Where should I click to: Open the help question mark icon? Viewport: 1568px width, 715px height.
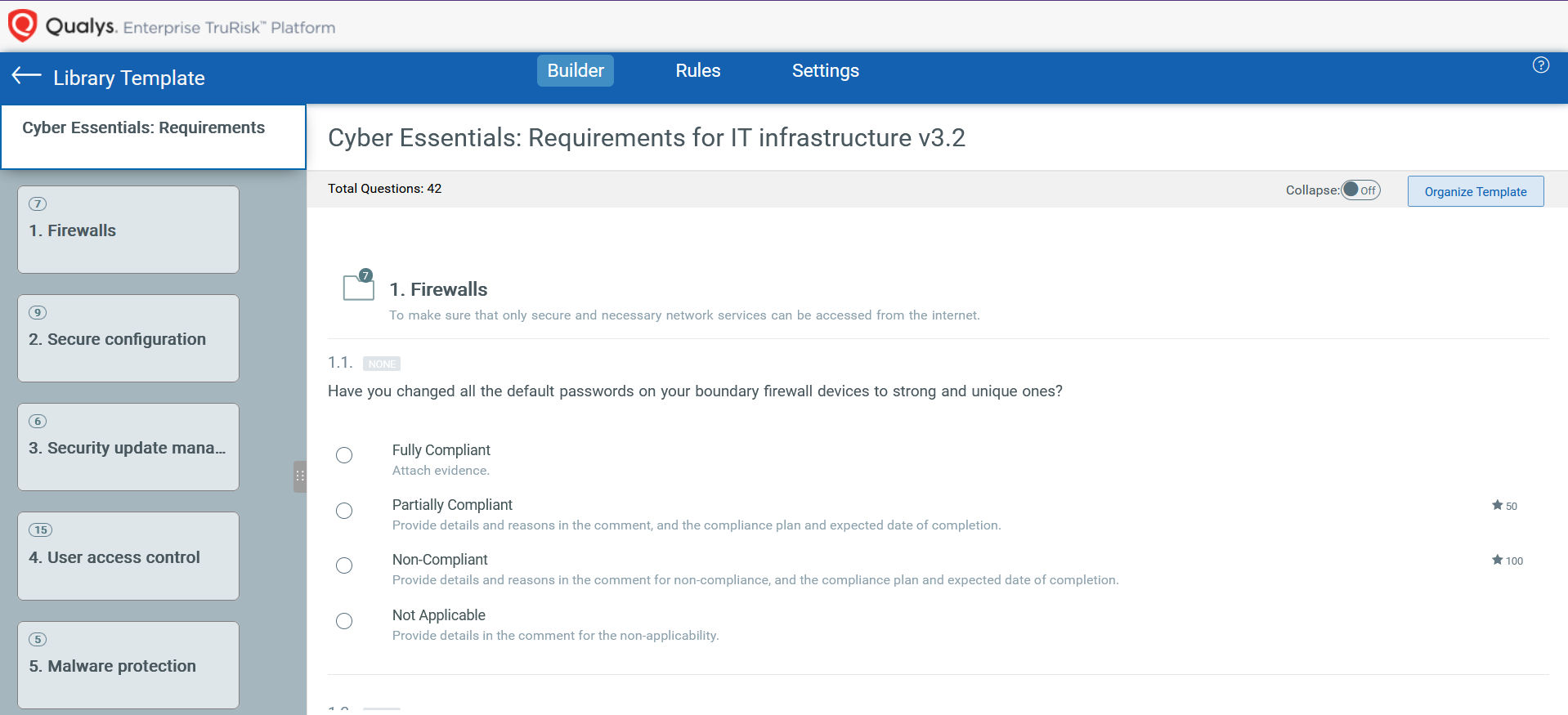tap(1540, 65)
